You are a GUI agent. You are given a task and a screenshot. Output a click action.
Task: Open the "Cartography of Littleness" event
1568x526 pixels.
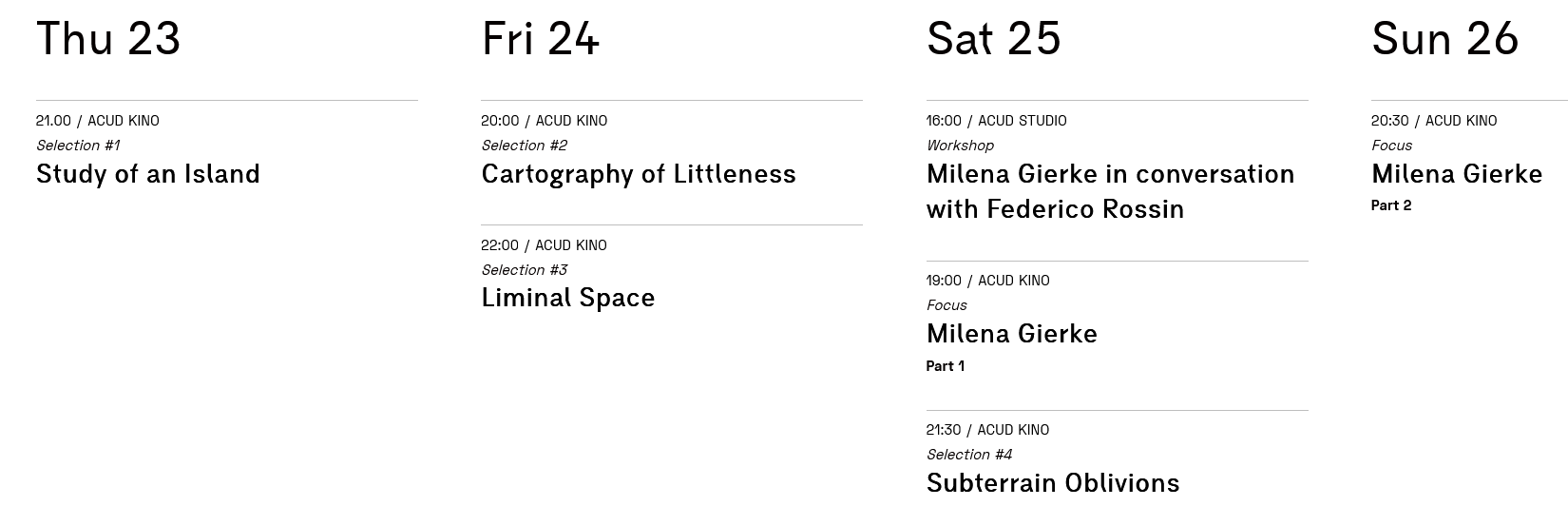click(x=638, y=174)
